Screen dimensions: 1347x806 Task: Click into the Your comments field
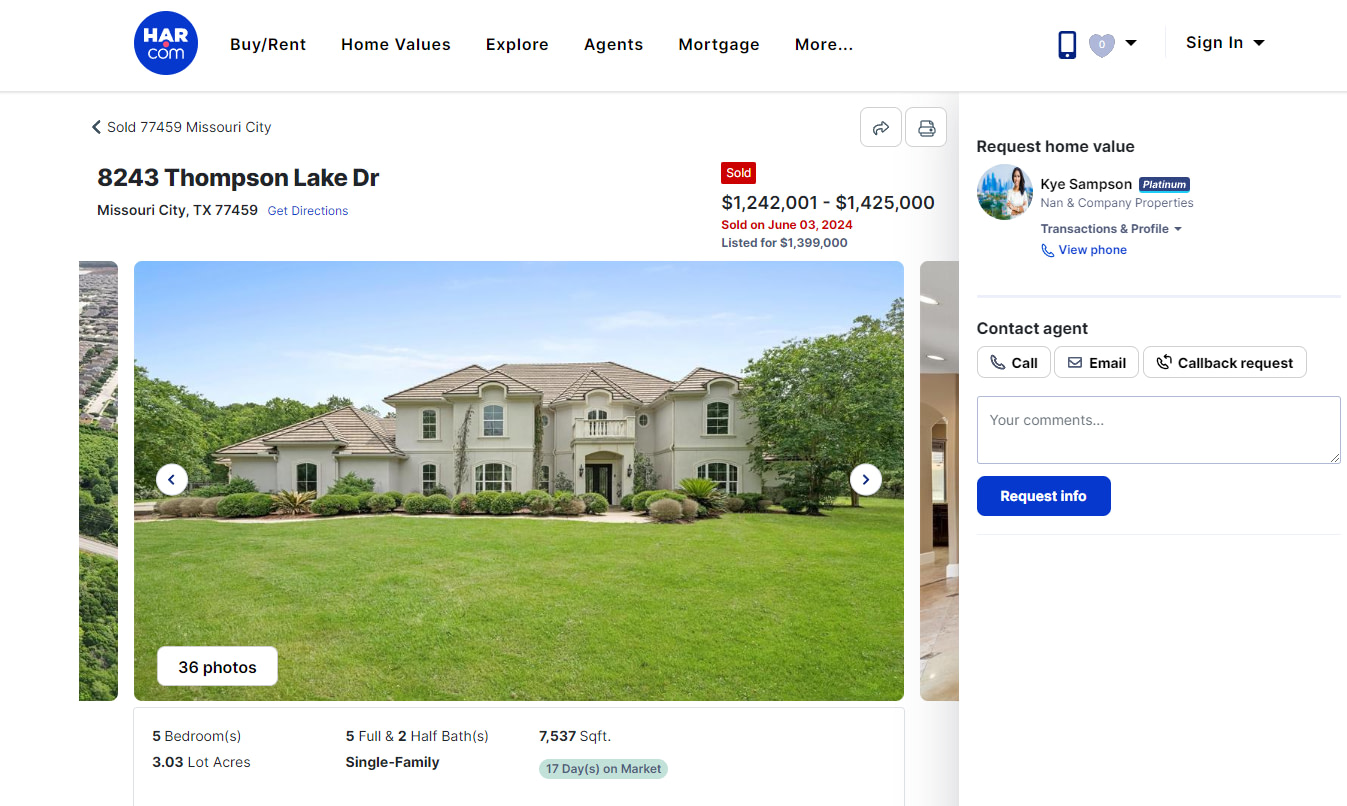(x=1158, y=430)
